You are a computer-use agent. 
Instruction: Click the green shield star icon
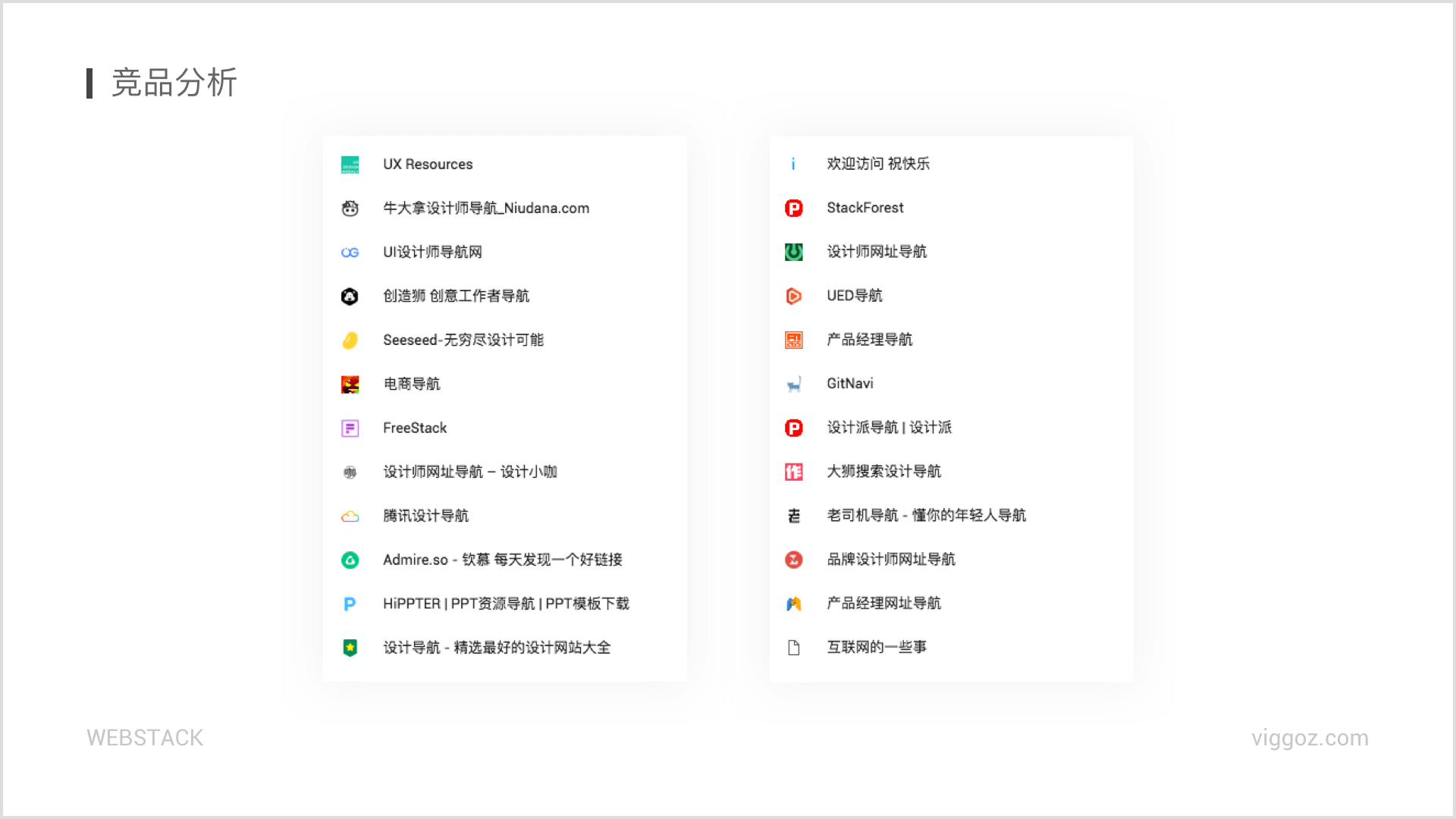[350, 648]
